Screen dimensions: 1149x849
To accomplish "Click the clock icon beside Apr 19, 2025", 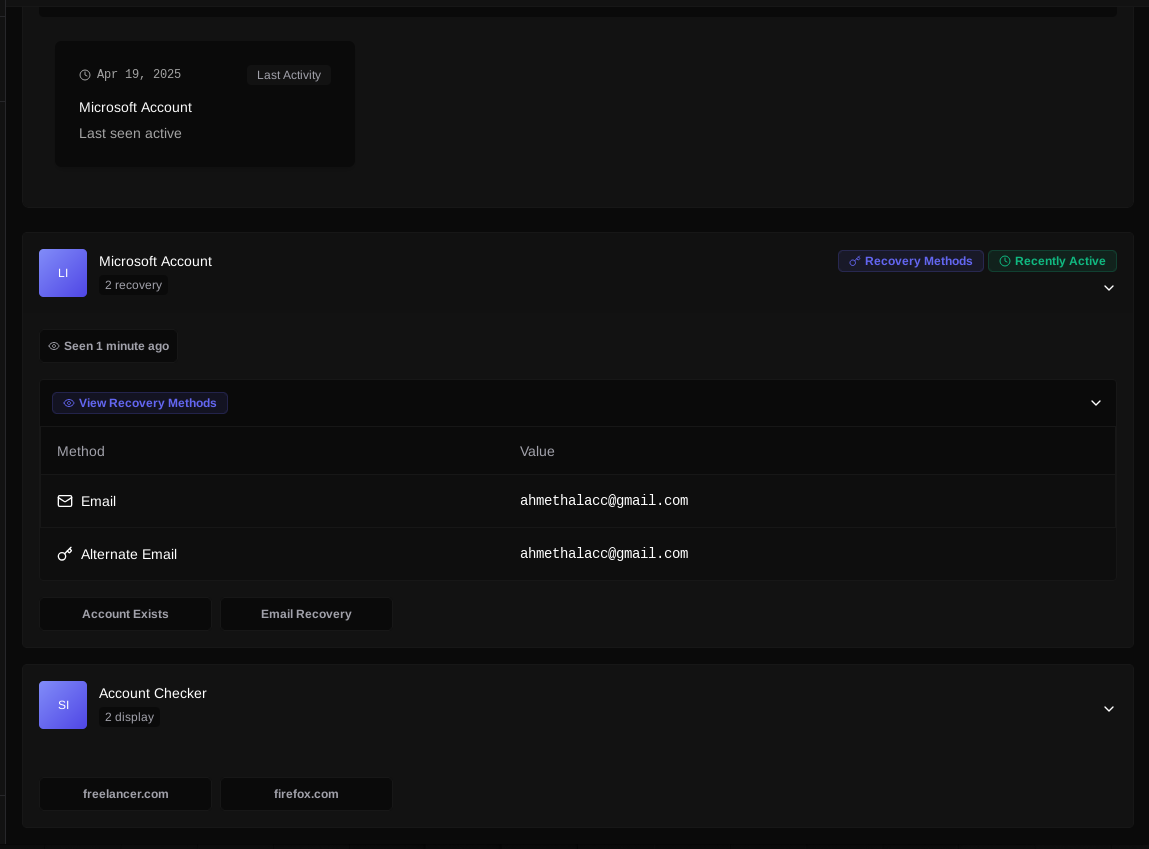I will pyautogui.click(x=85, y=75).
